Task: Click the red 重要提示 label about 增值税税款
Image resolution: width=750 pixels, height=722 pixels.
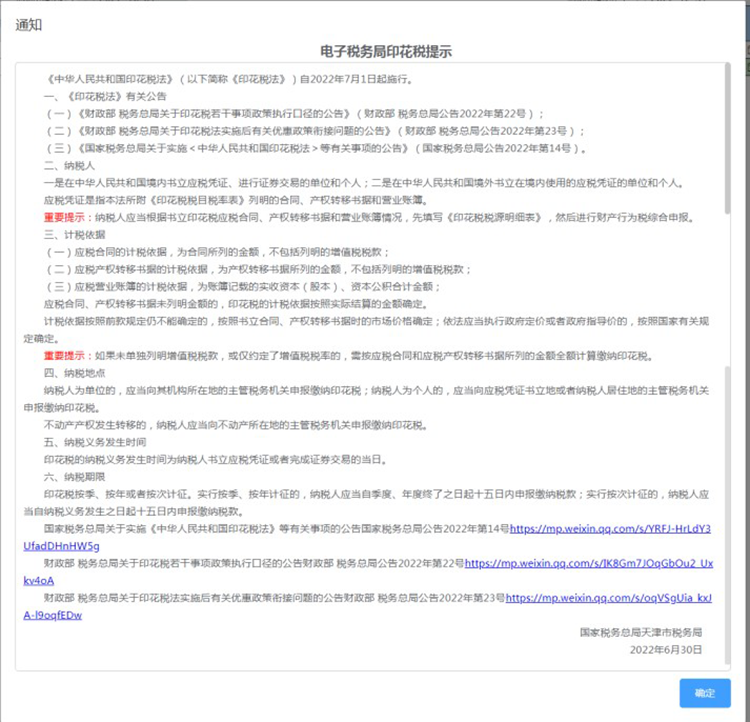Action: pos(64,355)
